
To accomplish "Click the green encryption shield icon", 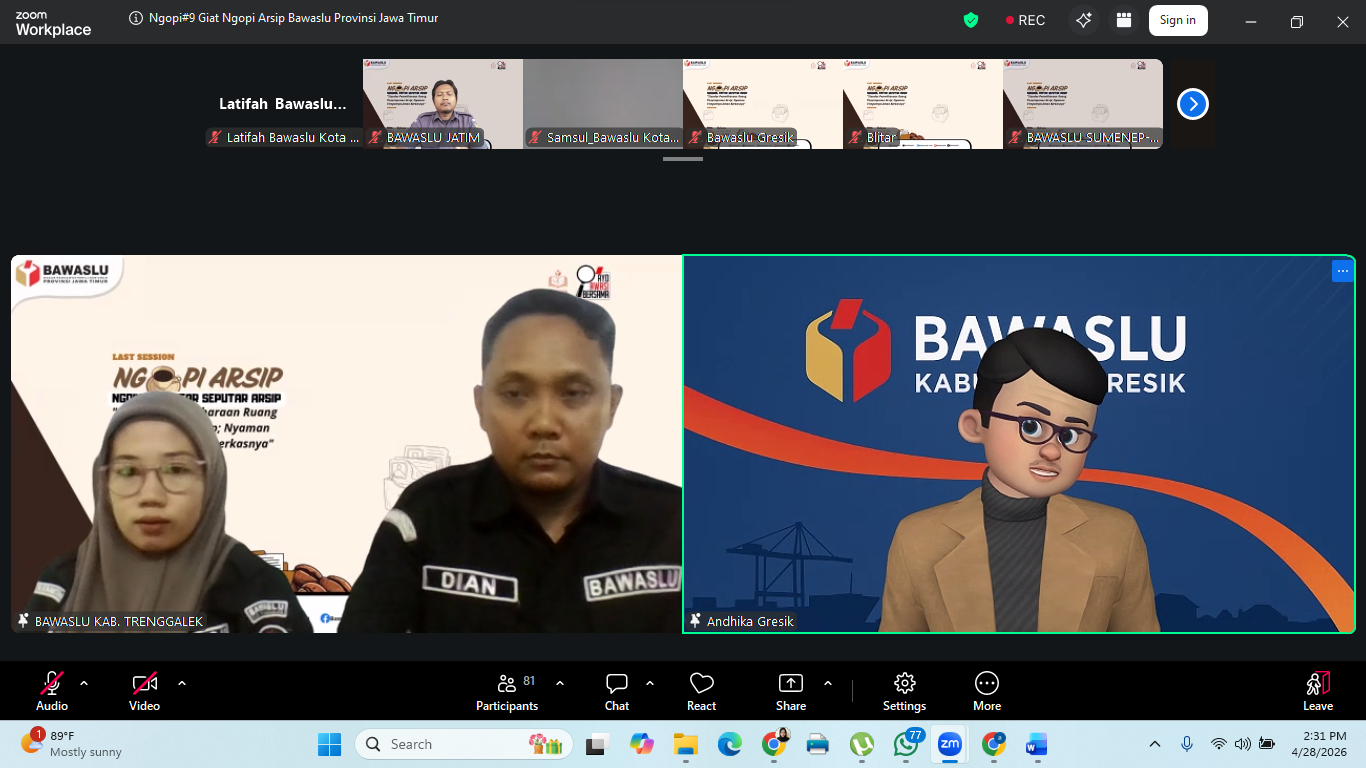I will 970,20.
